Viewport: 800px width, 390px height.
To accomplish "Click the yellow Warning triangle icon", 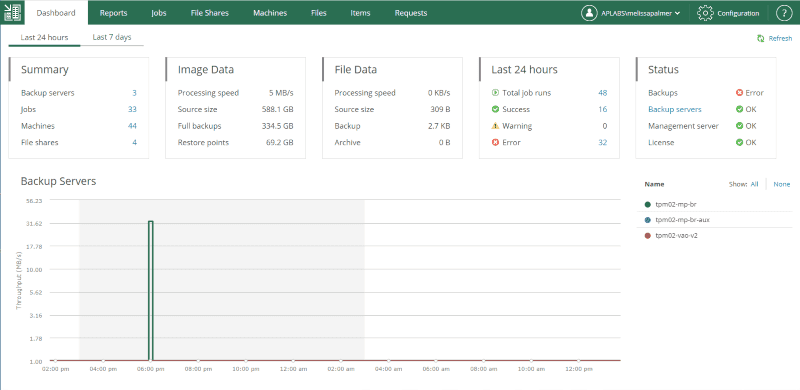I will coord(495,126).
